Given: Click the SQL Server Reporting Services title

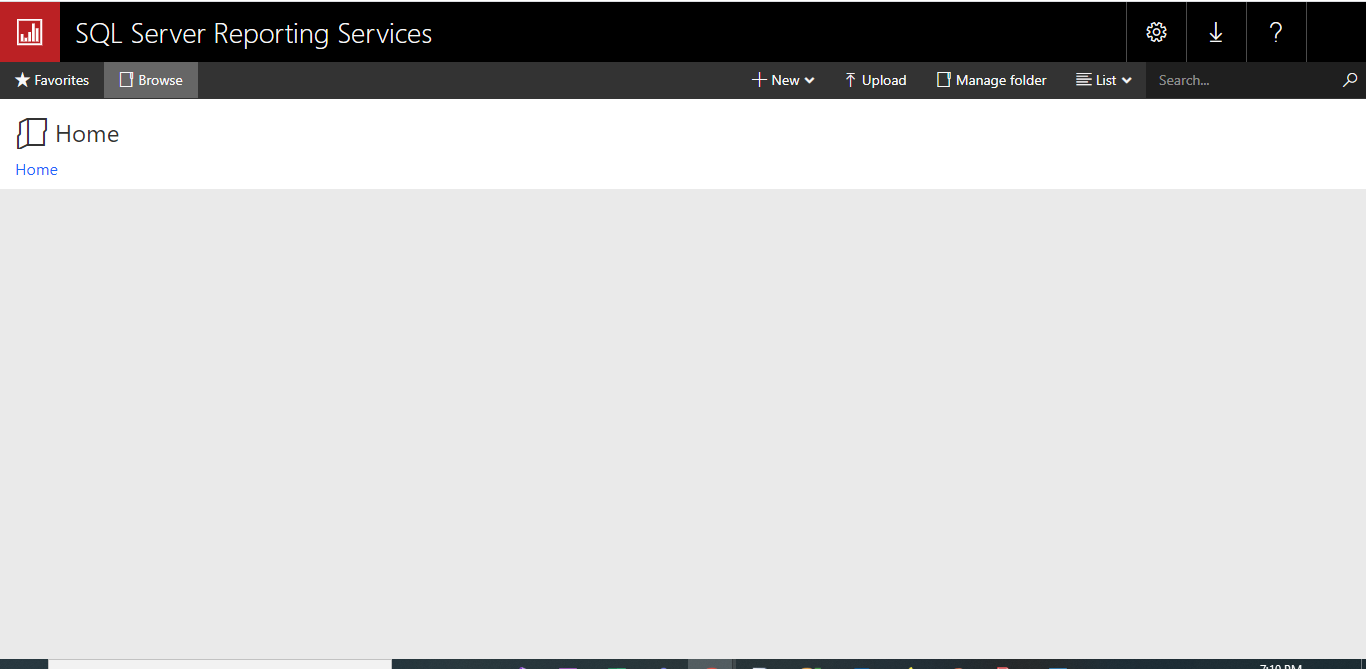Looking at the screenshot, I should tap(254, 33).
